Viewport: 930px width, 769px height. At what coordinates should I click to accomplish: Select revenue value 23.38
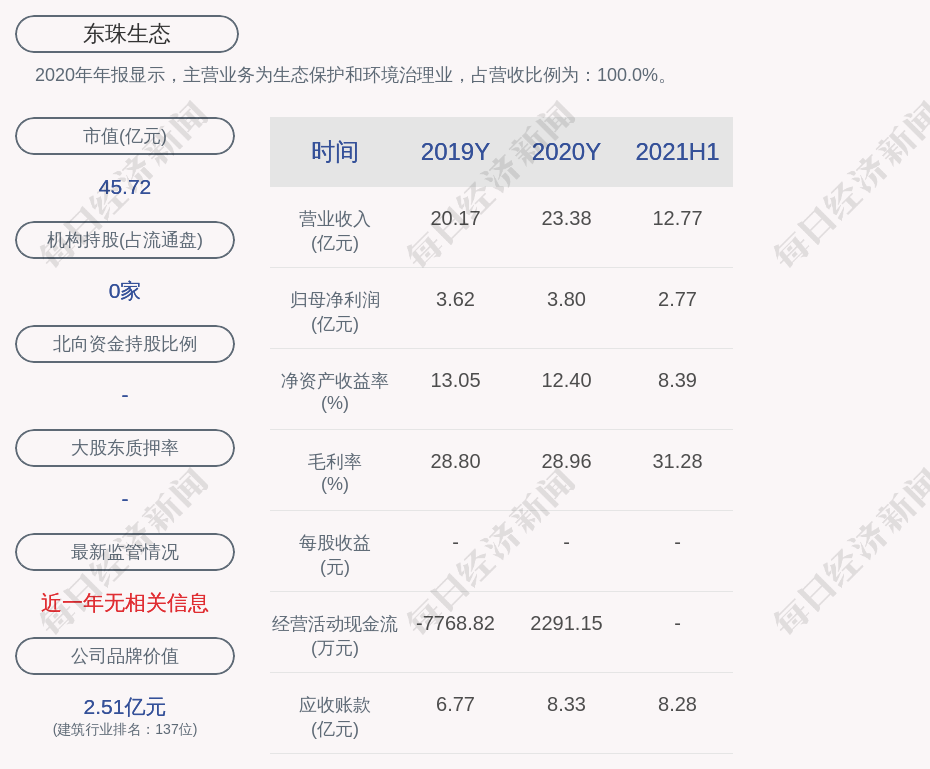[x=566, y=218]
